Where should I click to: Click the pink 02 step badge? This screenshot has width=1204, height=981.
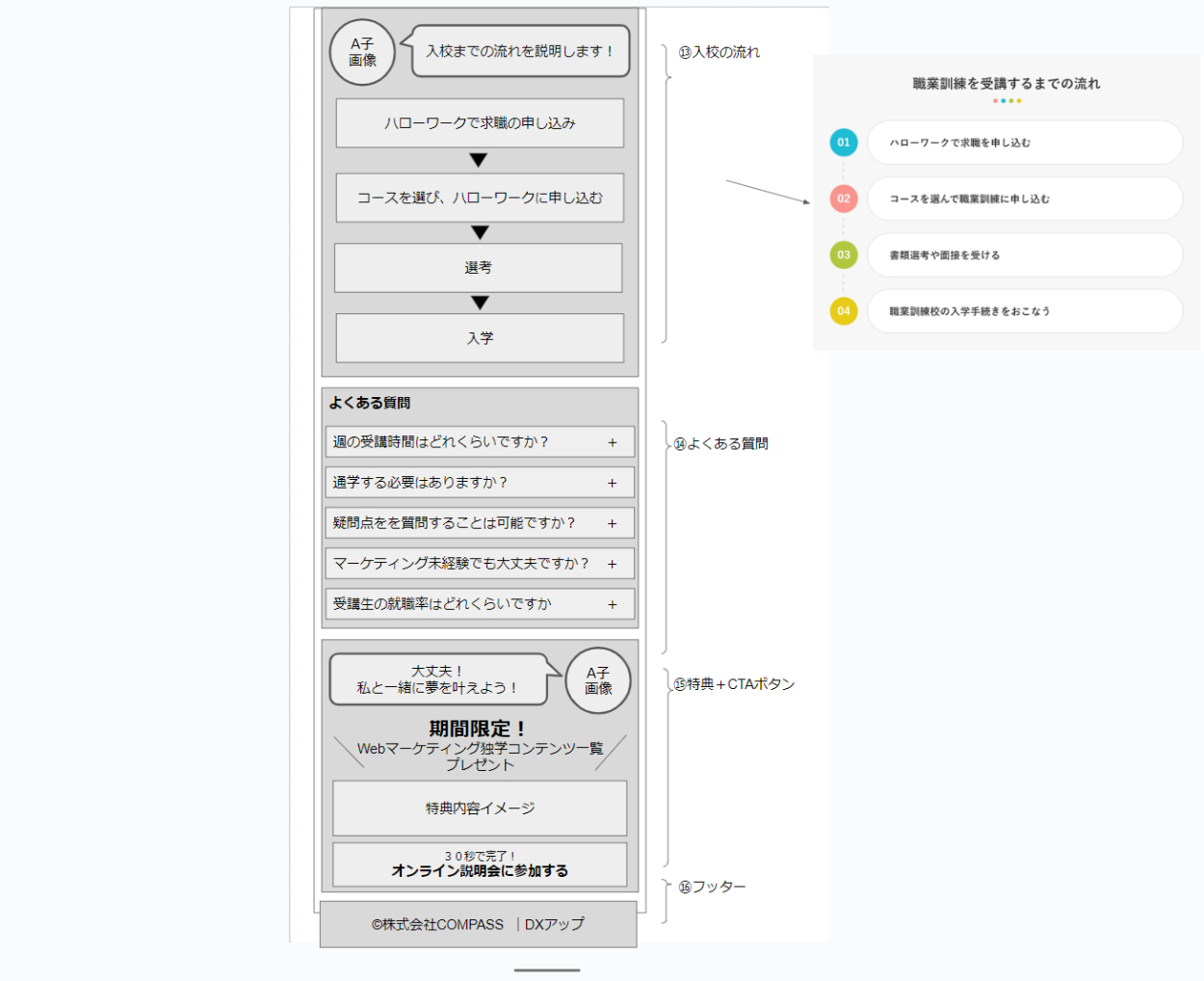844,199
